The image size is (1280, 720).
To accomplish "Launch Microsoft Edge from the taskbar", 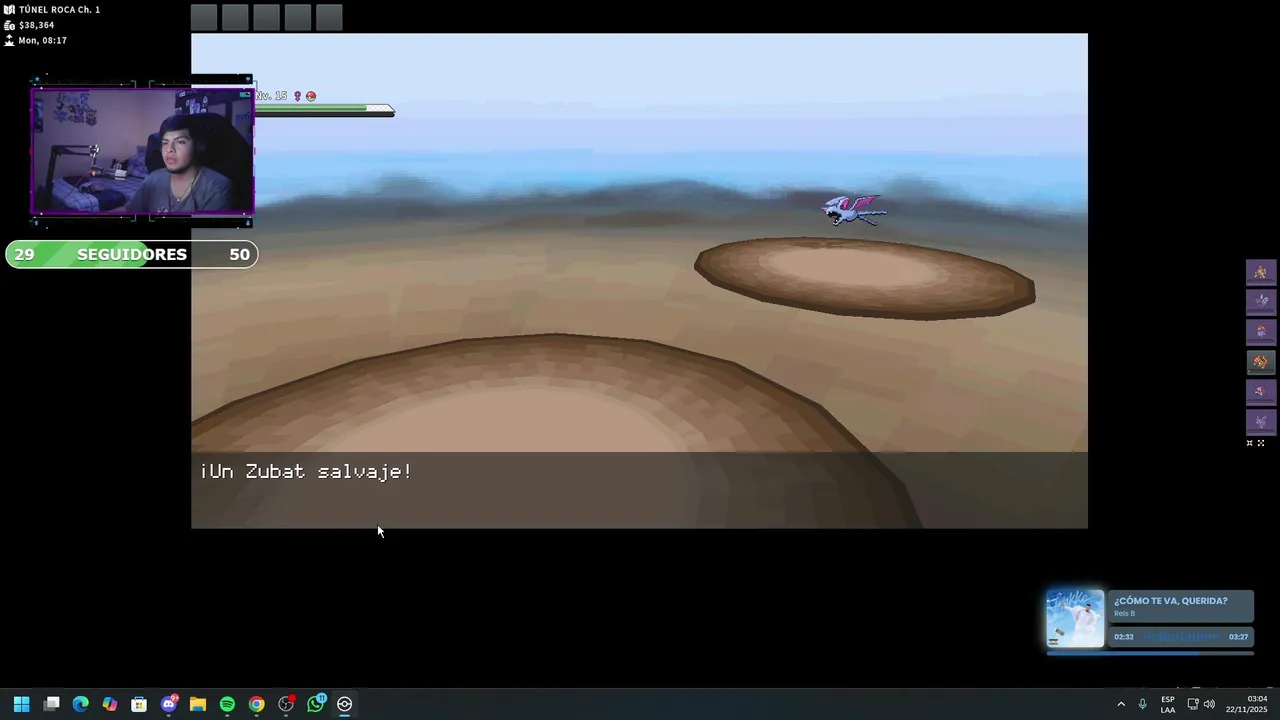I will tap(81, 704).
